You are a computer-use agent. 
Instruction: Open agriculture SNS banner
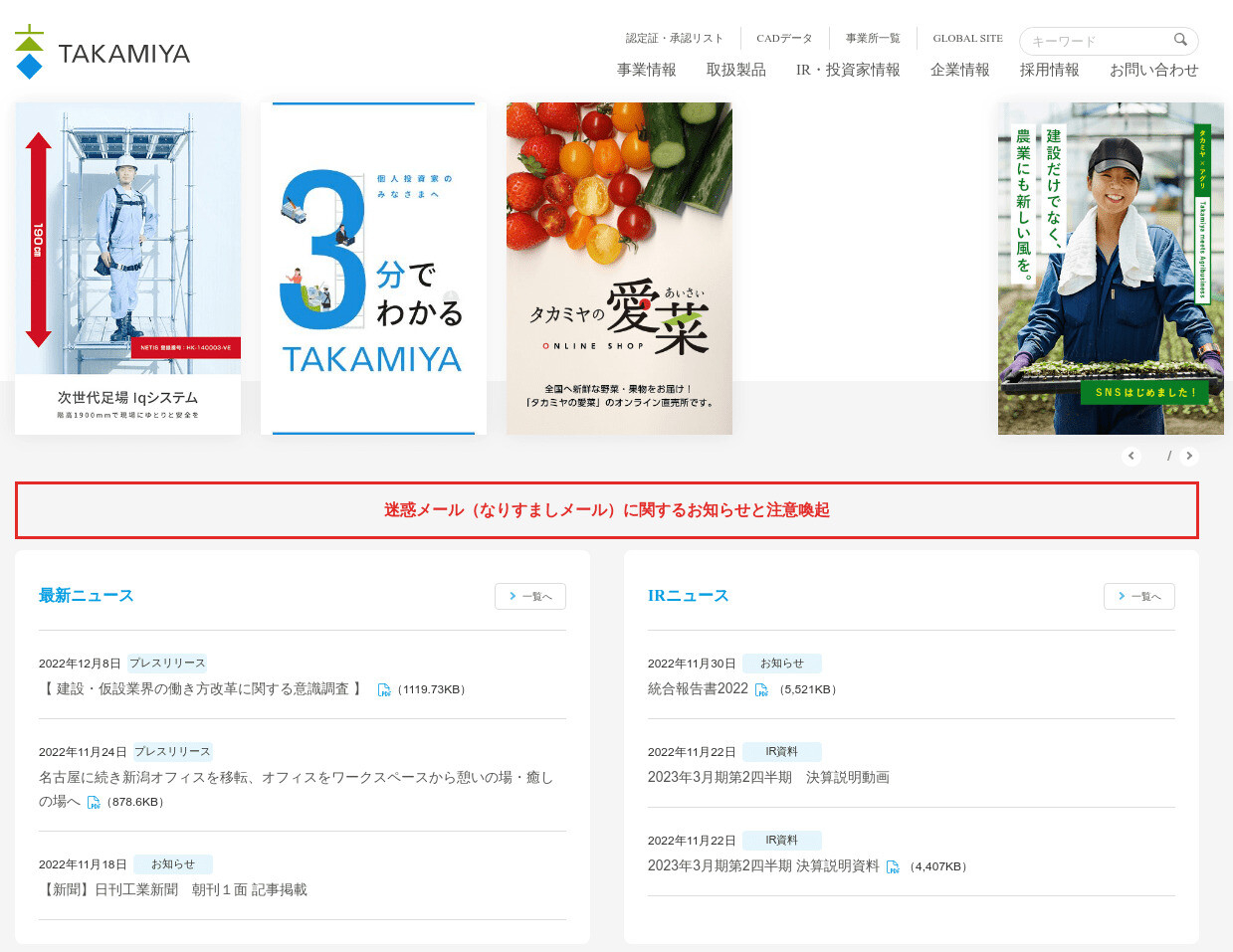1111,269
